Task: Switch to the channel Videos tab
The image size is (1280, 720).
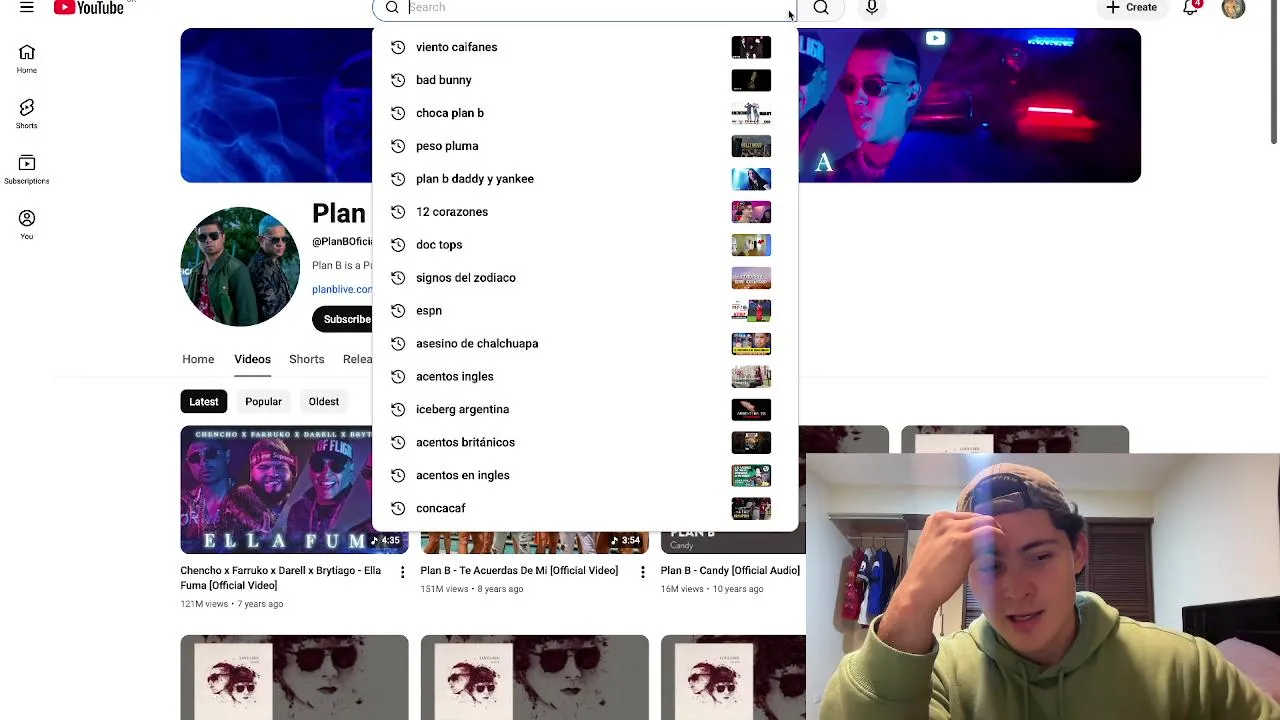Action: (252, 359)
